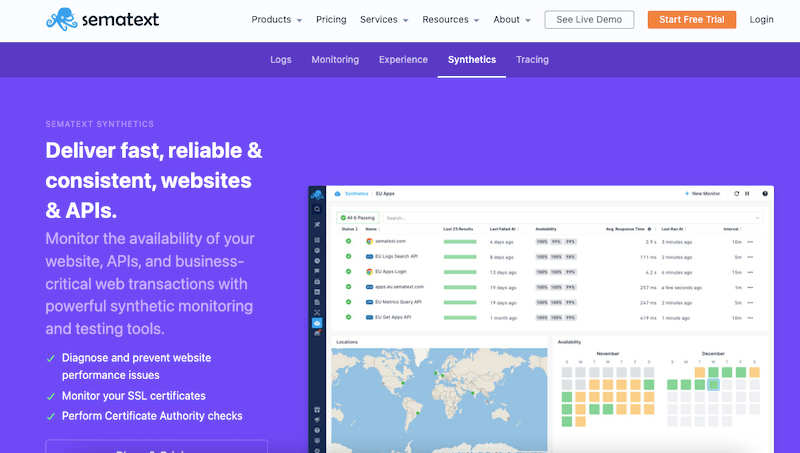Image resolution: width=800 pixels, height=453 pixels.
Task: Open the apps.eu.sematext.com monitor
Action: coord(399,287)
